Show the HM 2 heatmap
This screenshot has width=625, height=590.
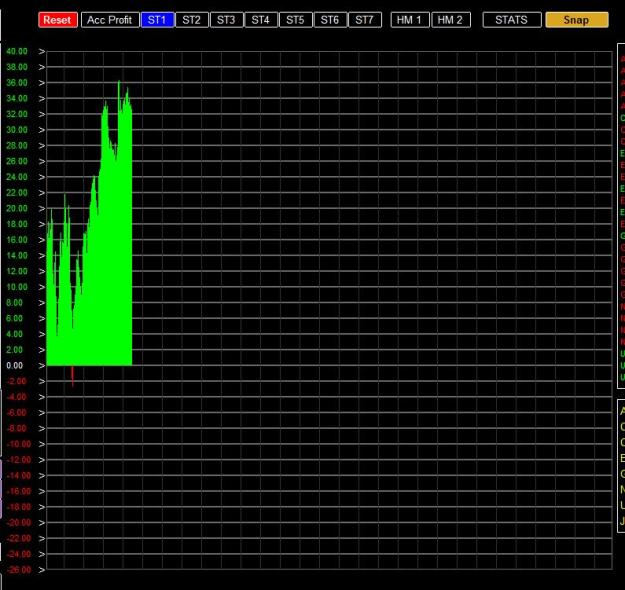[451, 20]
